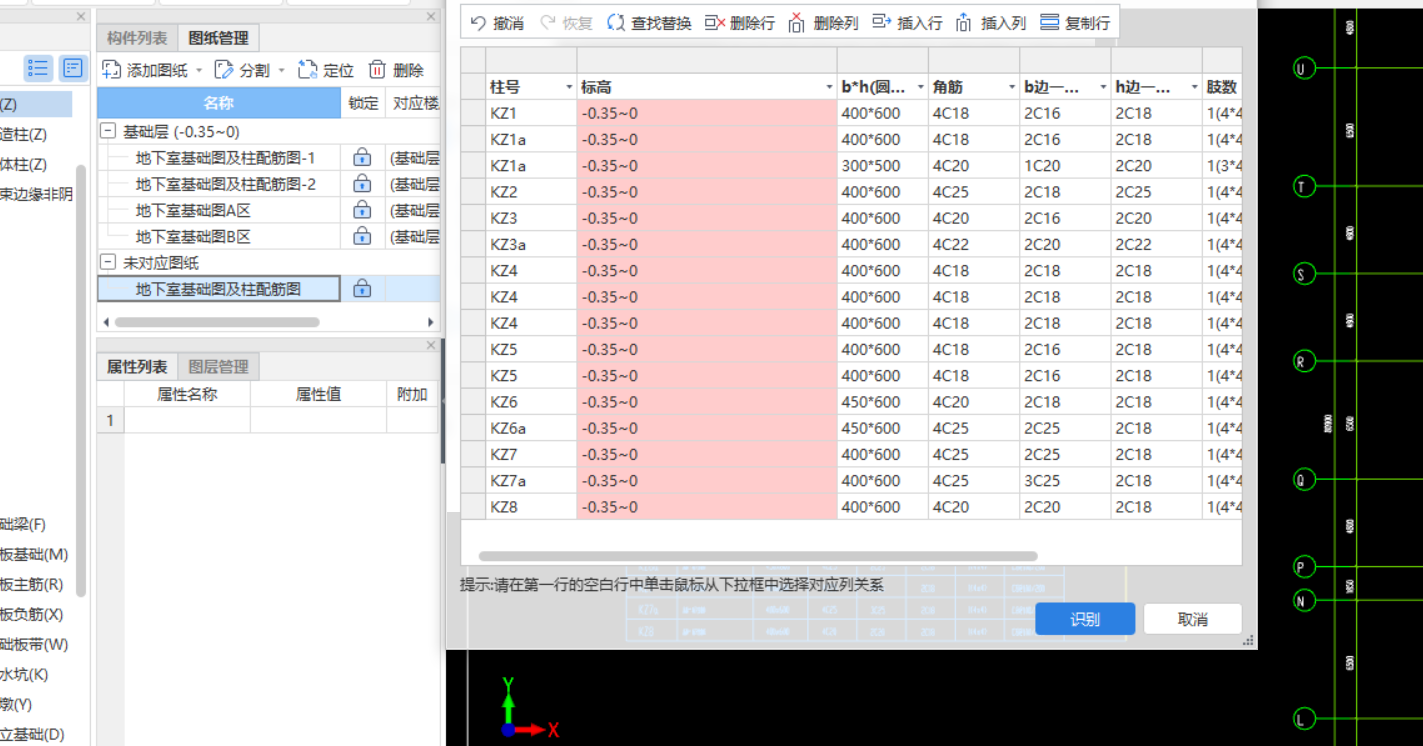The width and height of the screenshot is (1423, 746).
Task: Switch to detailed list view icon
Action: pyautogui.click(x=73, y=68)
